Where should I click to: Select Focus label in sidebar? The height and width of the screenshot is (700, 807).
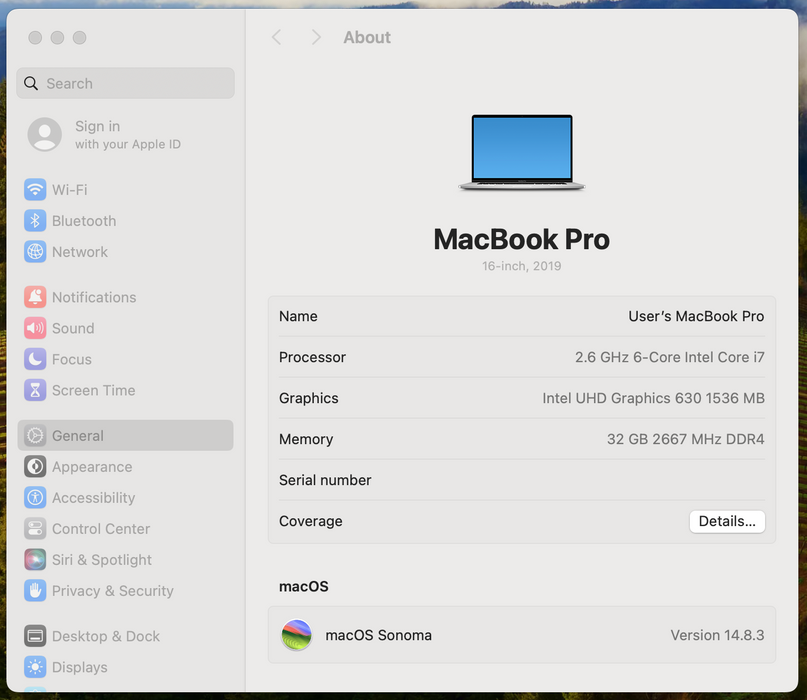coord(72,359)
